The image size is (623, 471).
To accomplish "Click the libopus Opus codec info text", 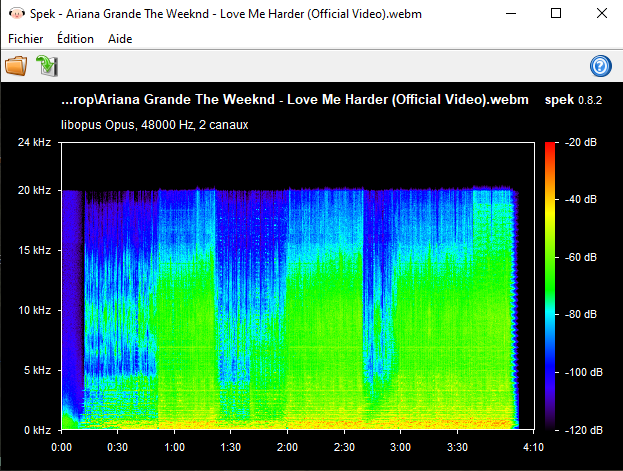I will tap(155, 125).
